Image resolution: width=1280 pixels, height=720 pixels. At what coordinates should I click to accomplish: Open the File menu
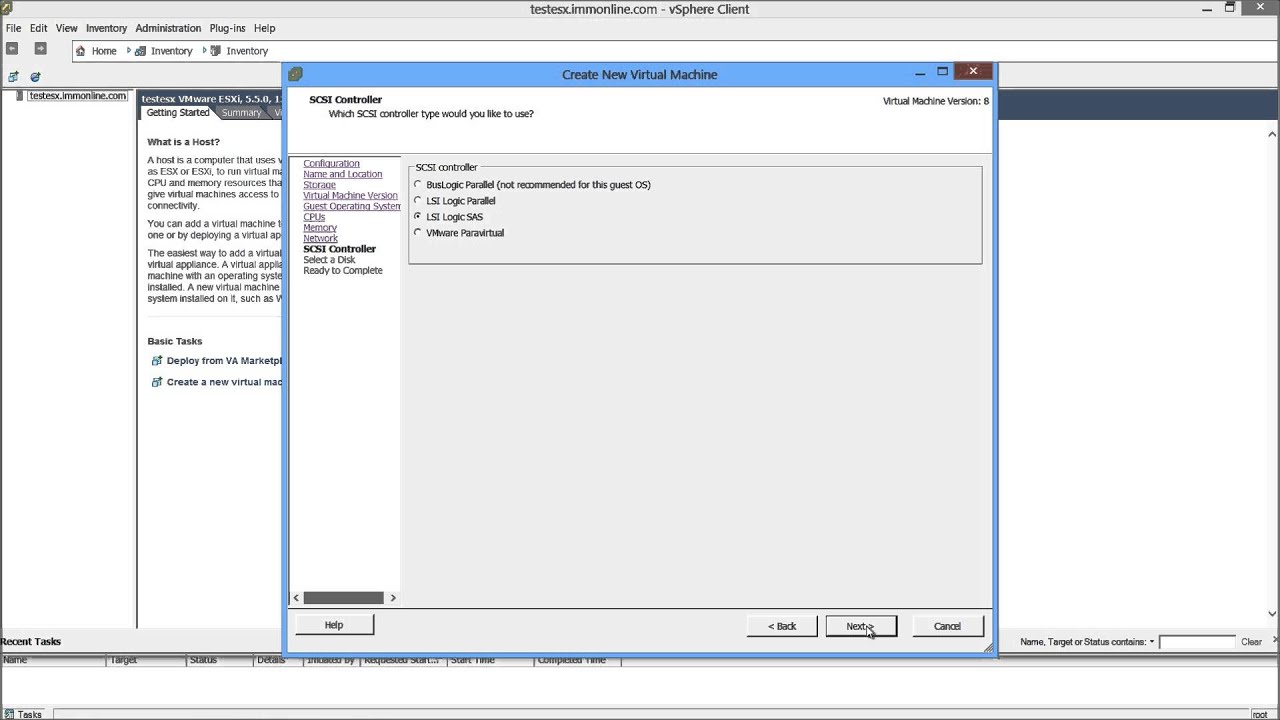13,28
